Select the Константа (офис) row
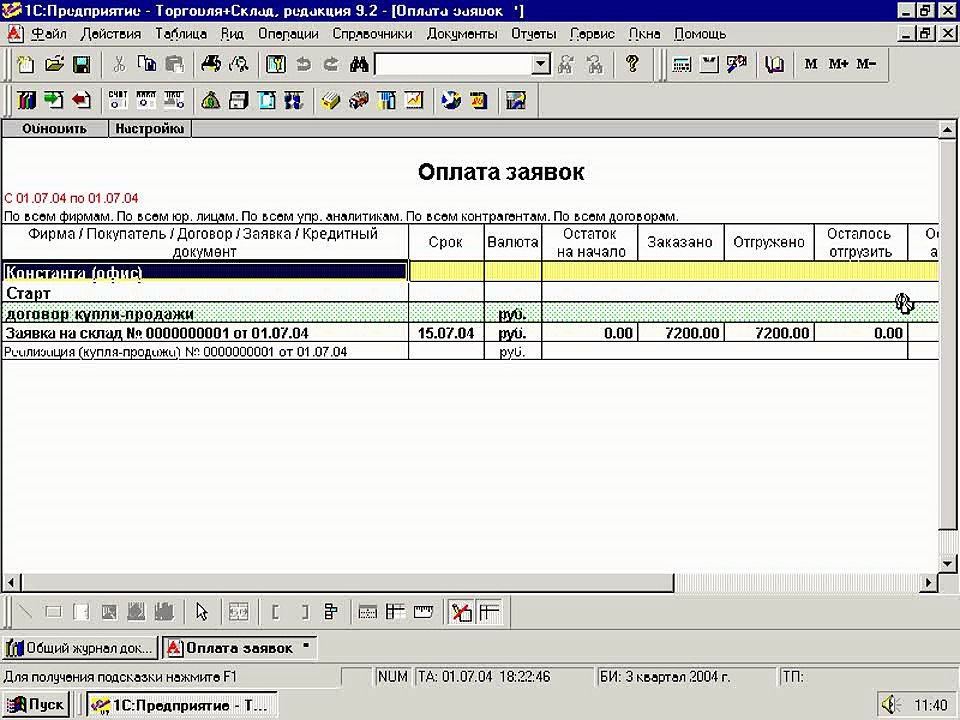The width and height of the screenshot is (960, 720). [x=470, y=272]
